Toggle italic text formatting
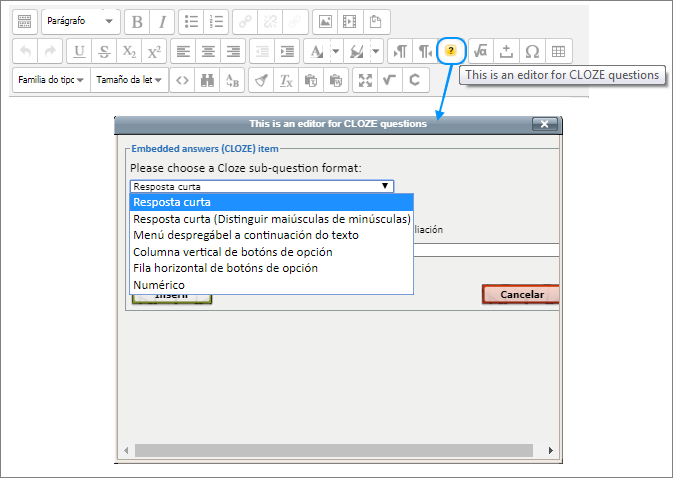Viewport: 673px width, 478px height. (x=161, y=22)
